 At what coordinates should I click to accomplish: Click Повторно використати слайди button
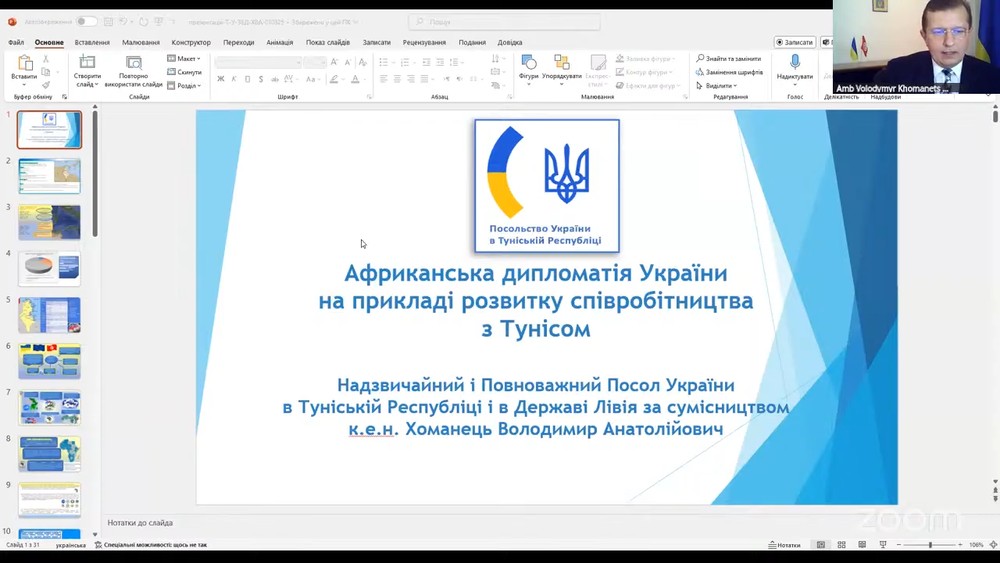133,71
